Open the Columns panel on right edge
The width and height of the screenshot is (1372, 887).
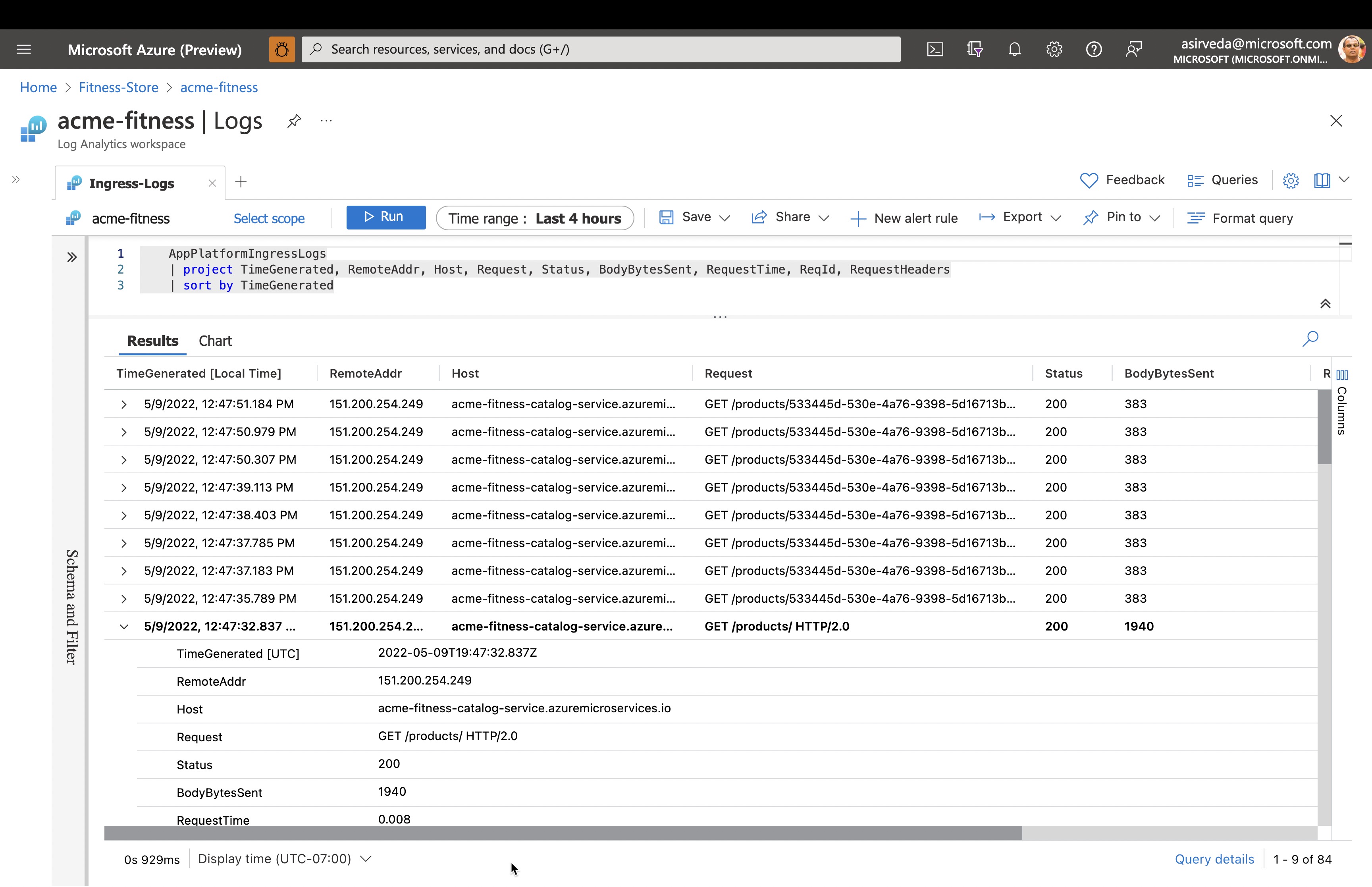tap(1342, 403)
